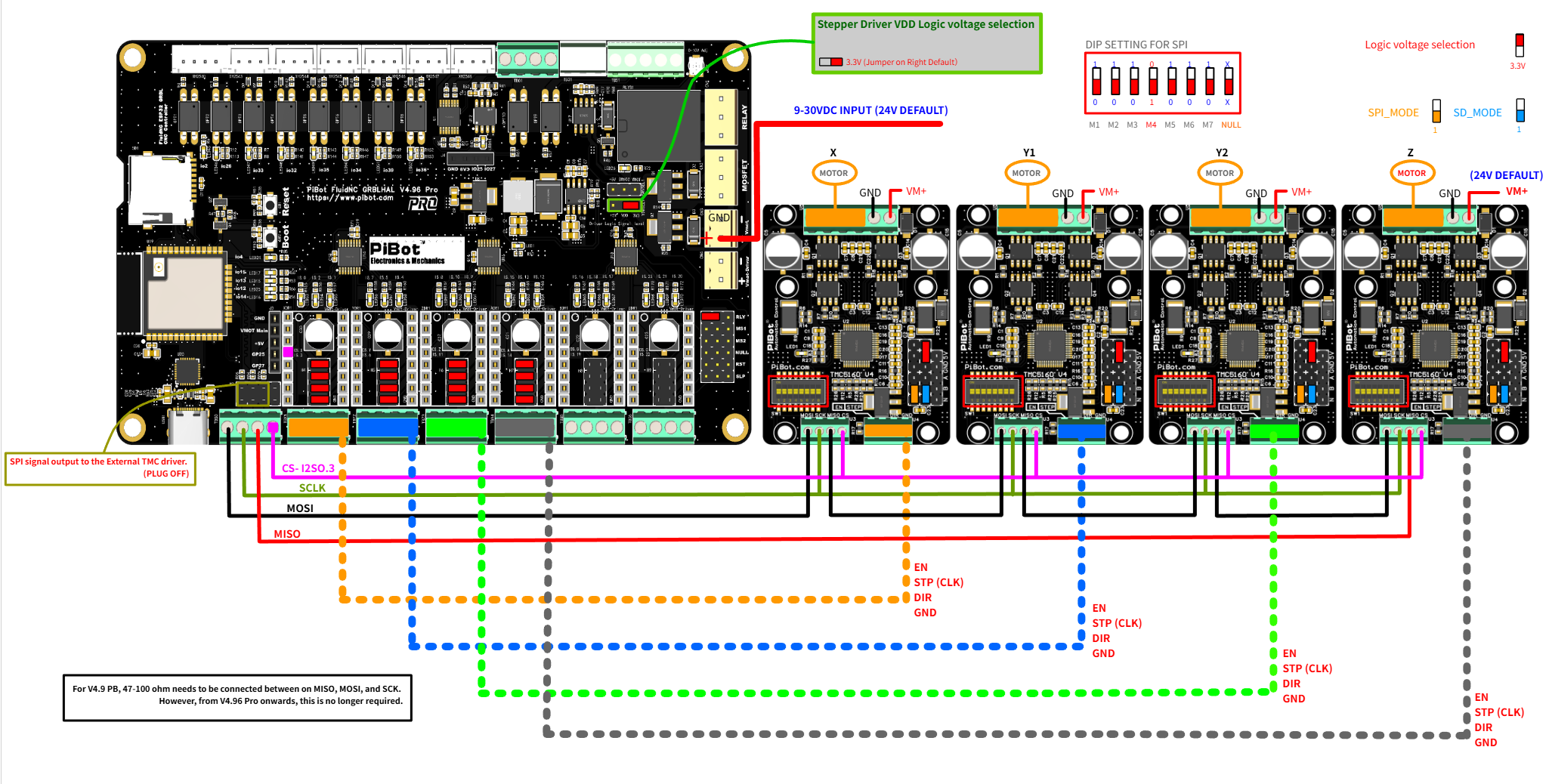Screen dimensions: 1549x784
Task: Toggle the M6 DIP switch
Action: (1190, 81)
